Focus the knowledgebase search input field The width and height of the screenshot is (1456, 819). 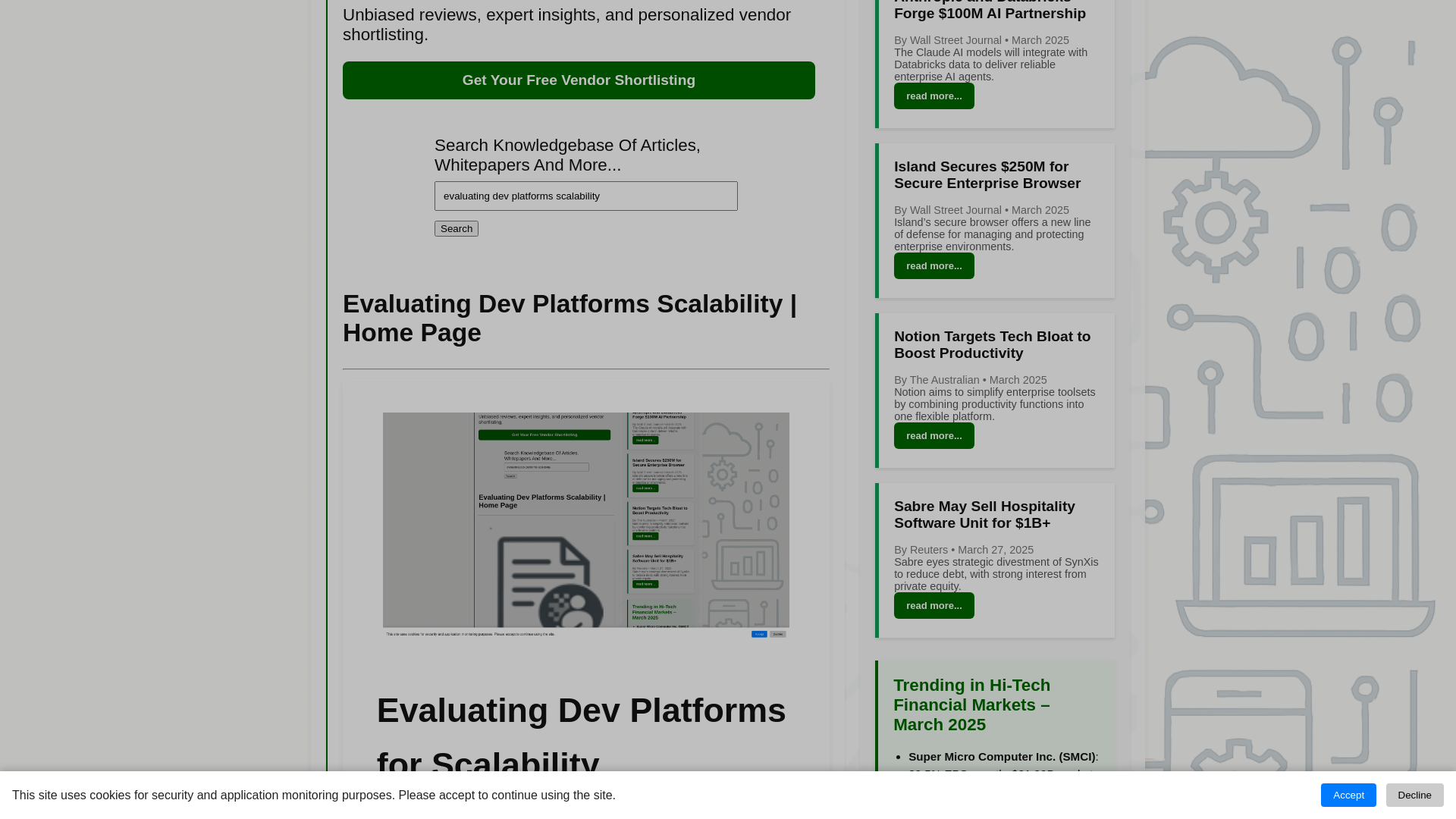click(585, 196)
